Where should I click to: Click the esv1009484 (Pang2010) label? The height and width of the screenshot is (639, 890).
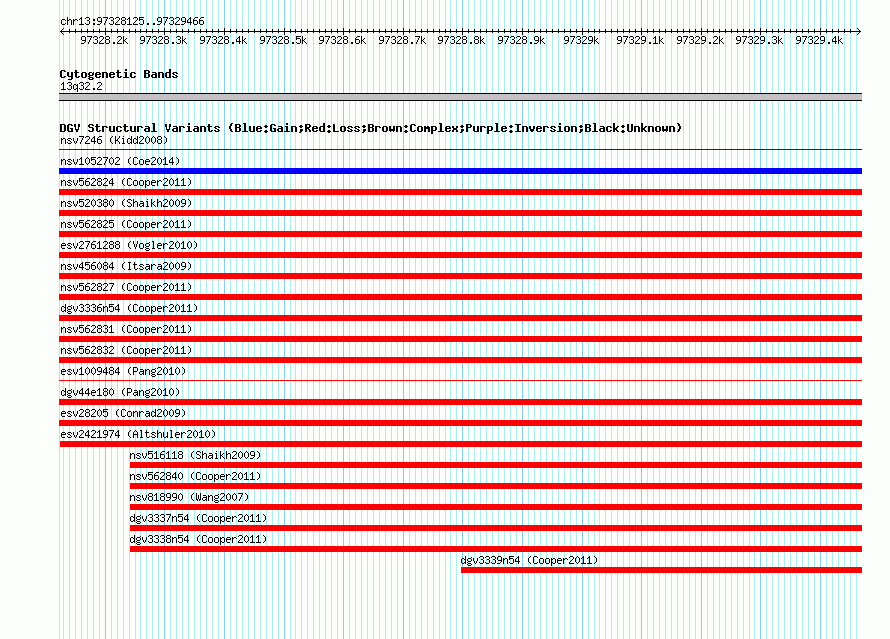[x=123, y=371]
